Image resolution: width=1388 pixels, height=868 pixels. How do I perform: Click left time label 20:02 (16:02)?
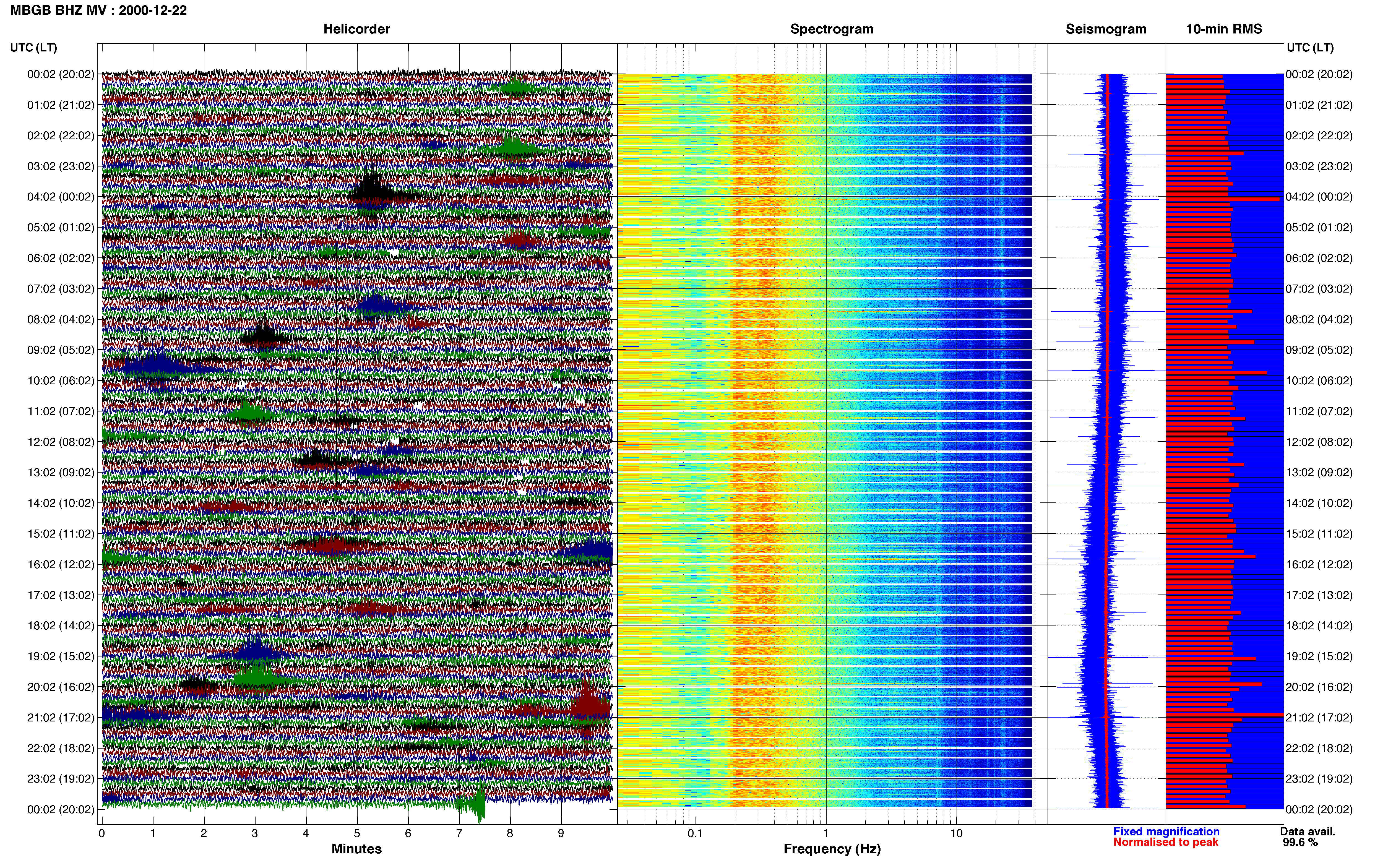(61, 687)
